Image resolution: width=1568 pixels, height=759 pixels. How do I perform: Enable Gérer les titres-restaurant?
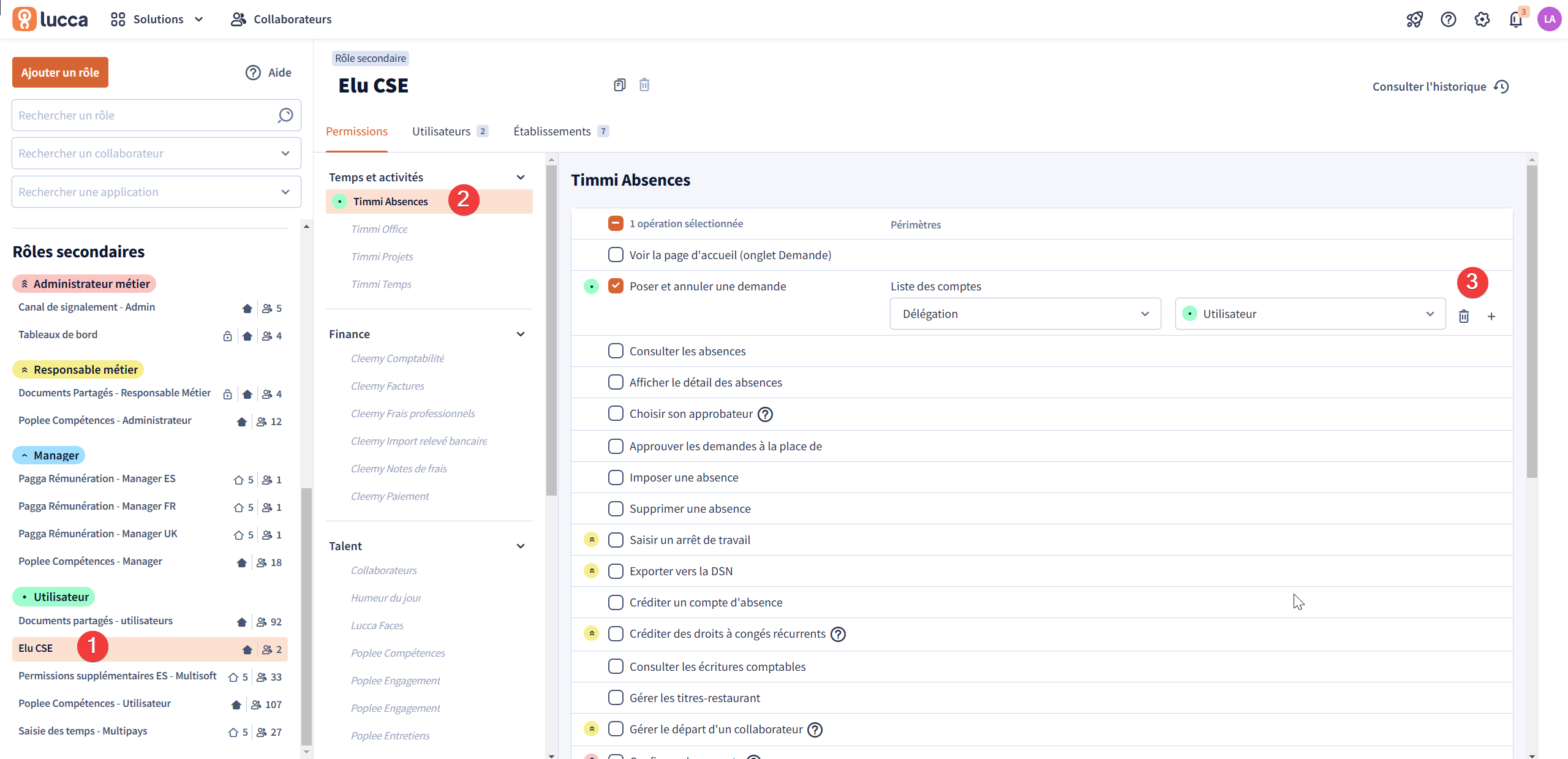[x=616, y=698]
